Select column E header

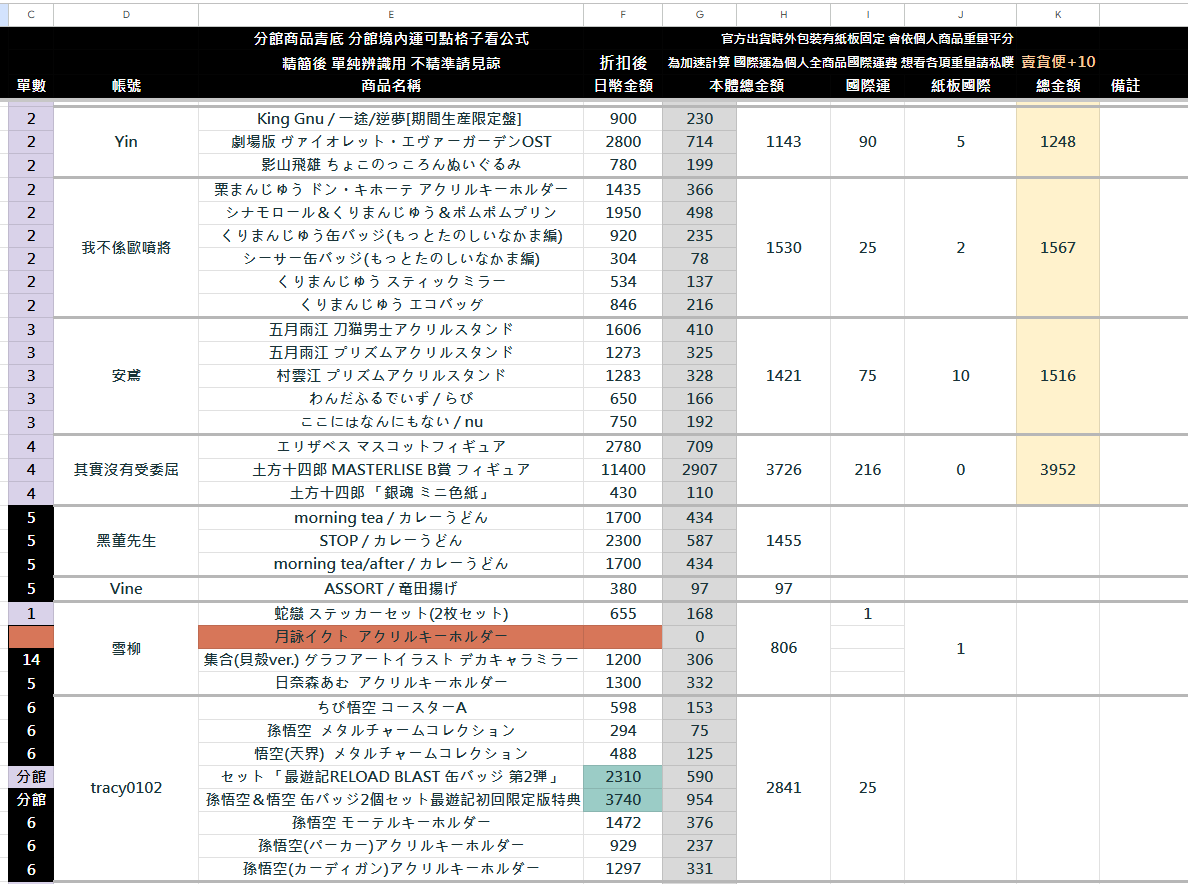click(391, 14)
